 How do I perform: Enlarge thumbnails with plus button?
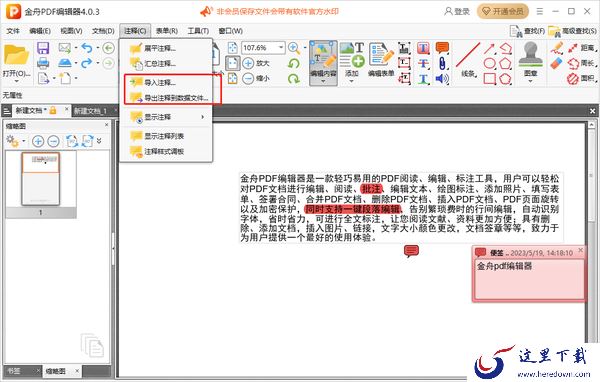pos(38,141)
